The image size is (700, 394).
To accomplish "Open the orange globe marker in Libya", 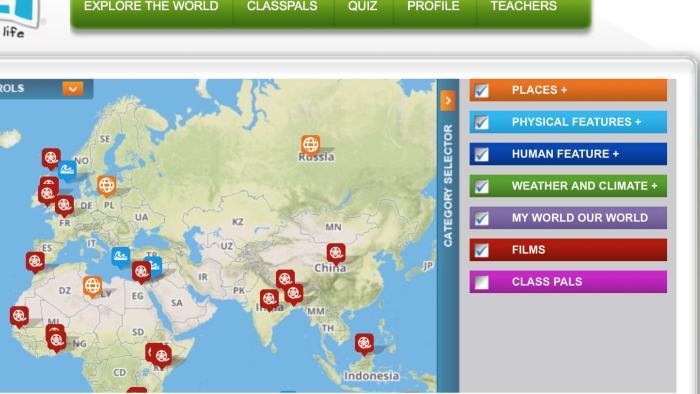I will (92, 286).
